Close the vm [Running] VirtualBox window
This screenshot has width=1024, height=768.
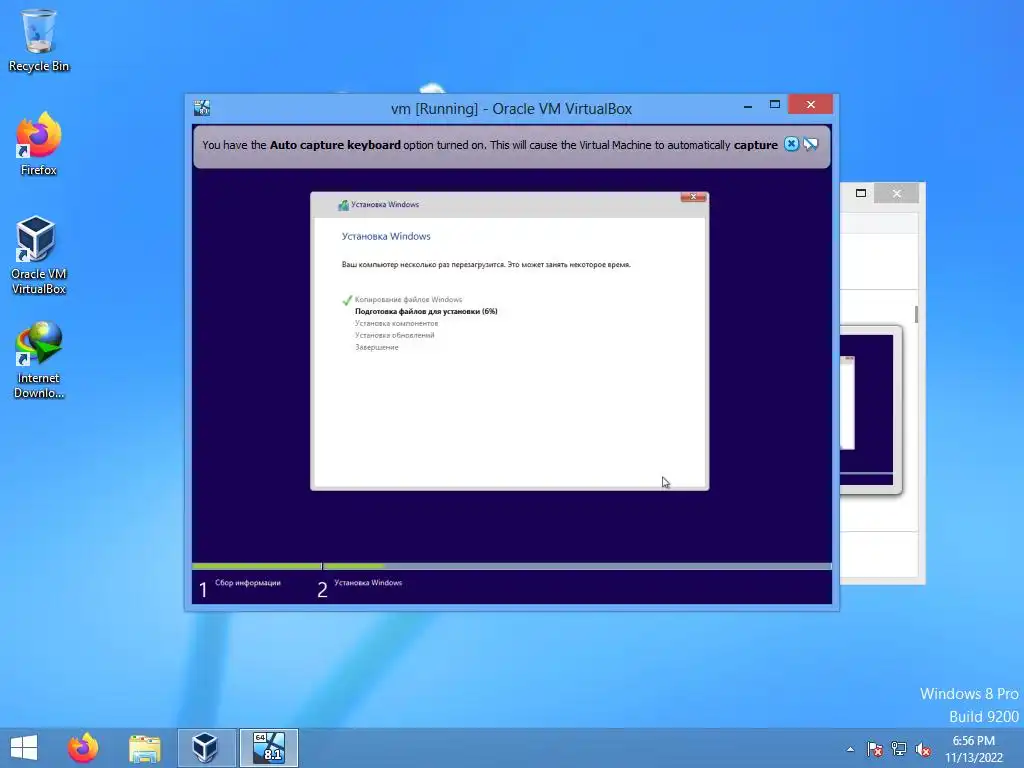(810, 104)
